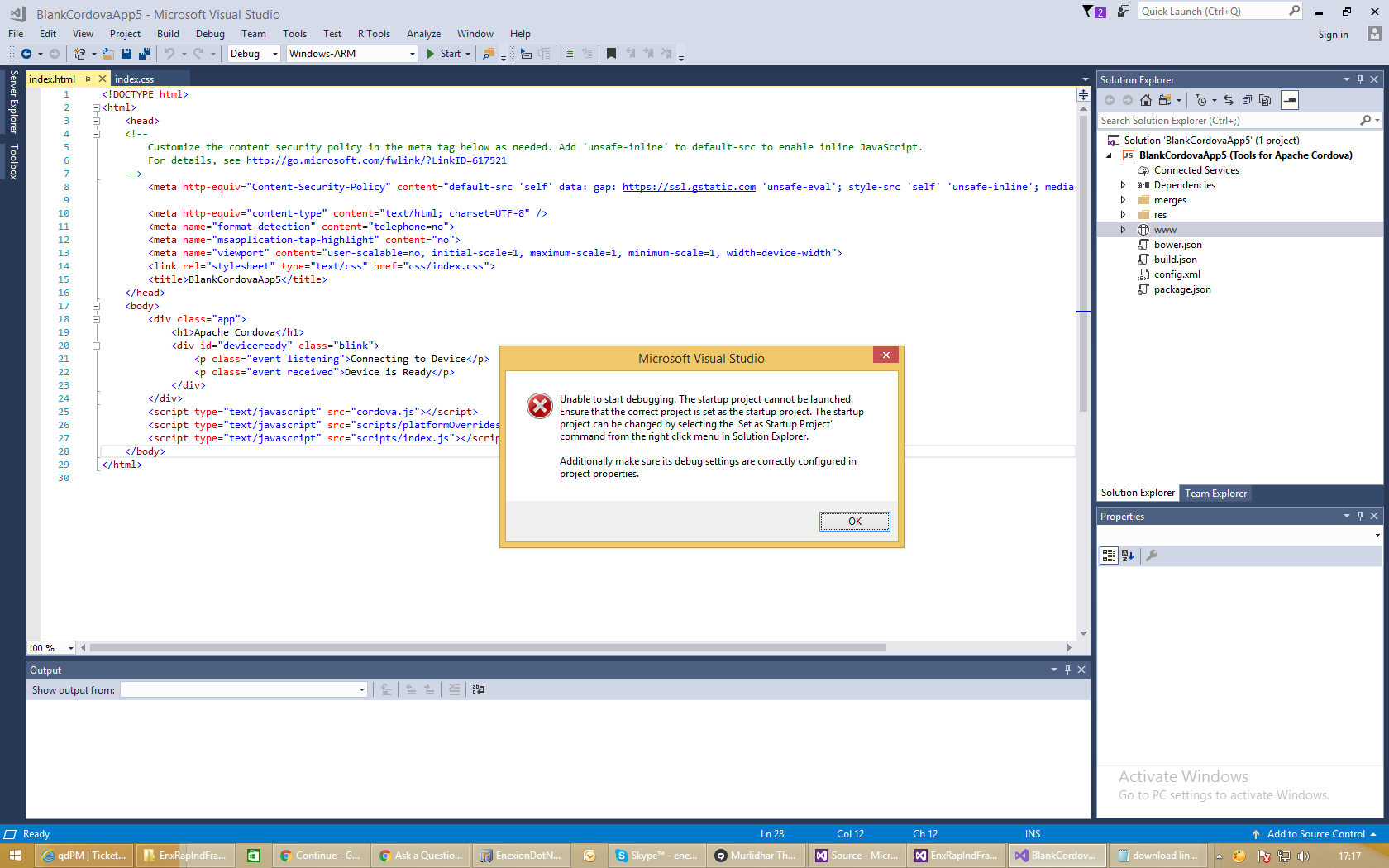Open the Show output from dropdown
This screenshot has height=868, width=1389.
pyautogui.click(x=362, y=689)
